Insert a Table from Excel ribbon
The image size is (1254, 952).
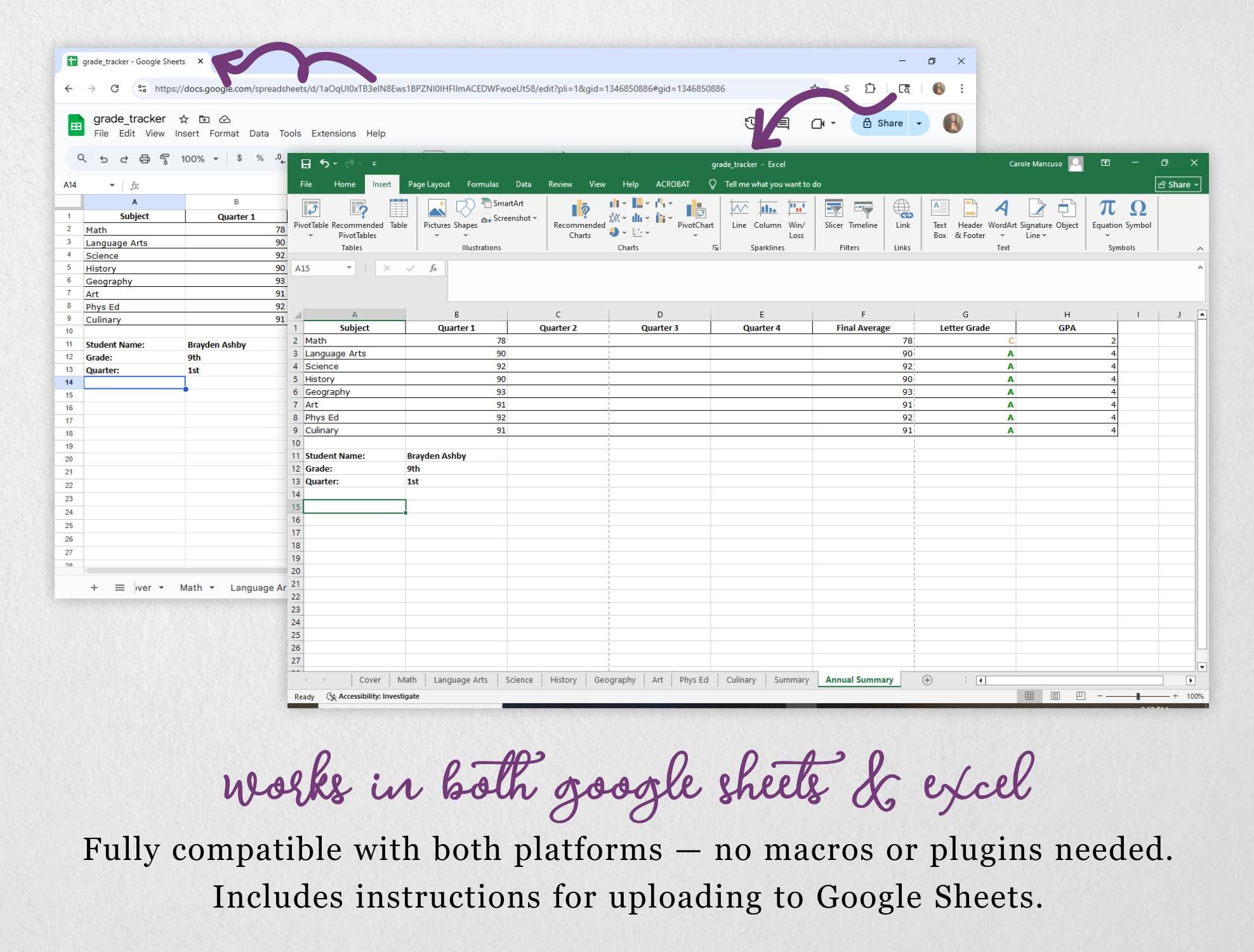399,214
